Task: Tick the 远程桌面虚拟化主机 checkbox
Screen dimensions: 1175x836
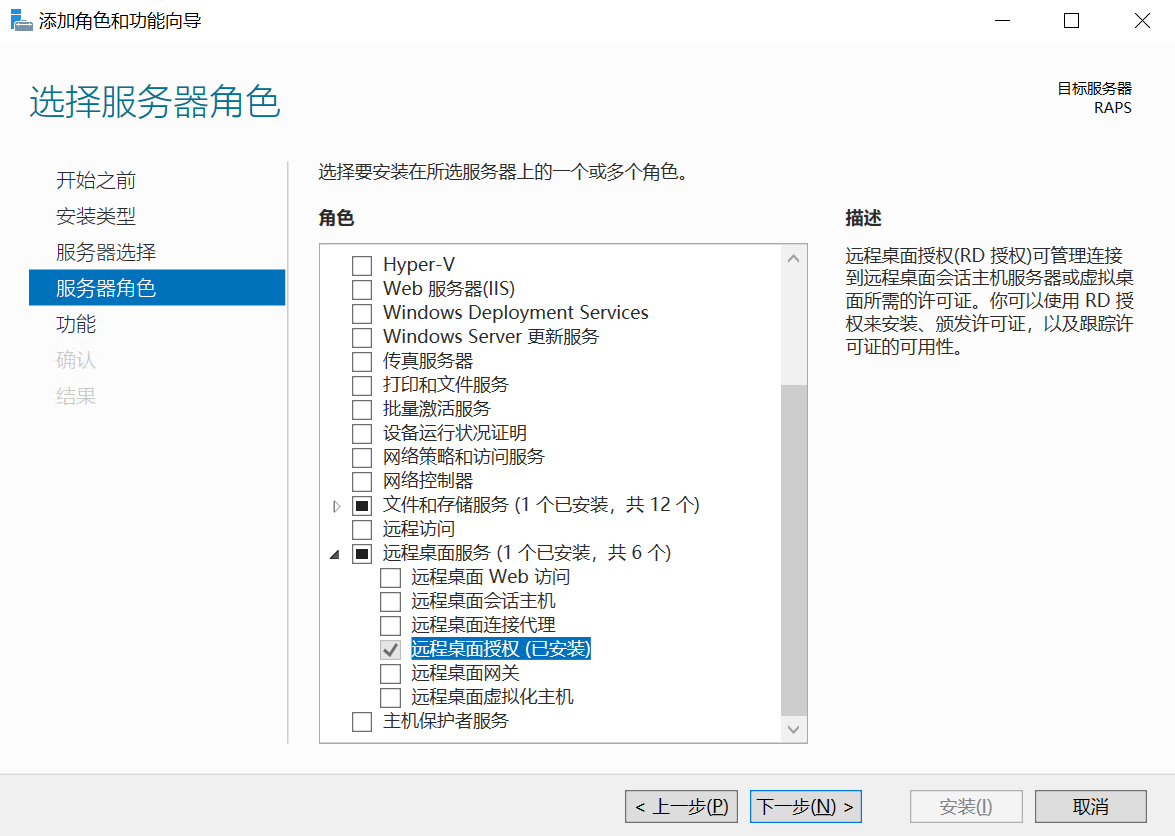Action: (390, 697)
